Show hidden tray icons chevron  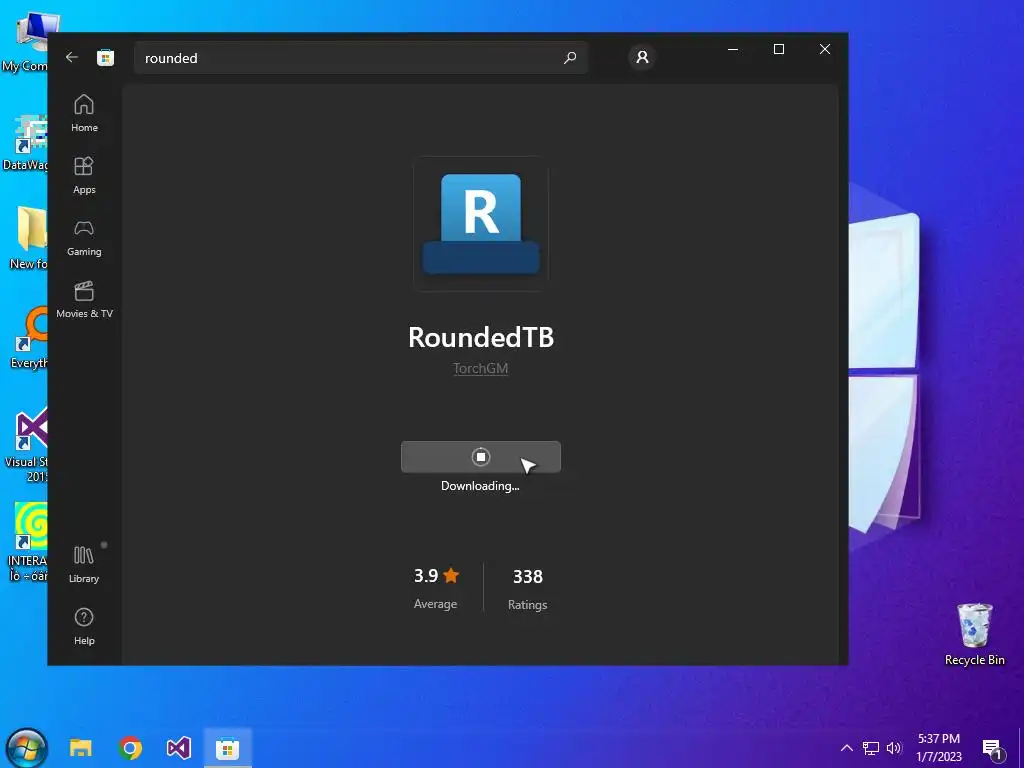click(846, 748)
